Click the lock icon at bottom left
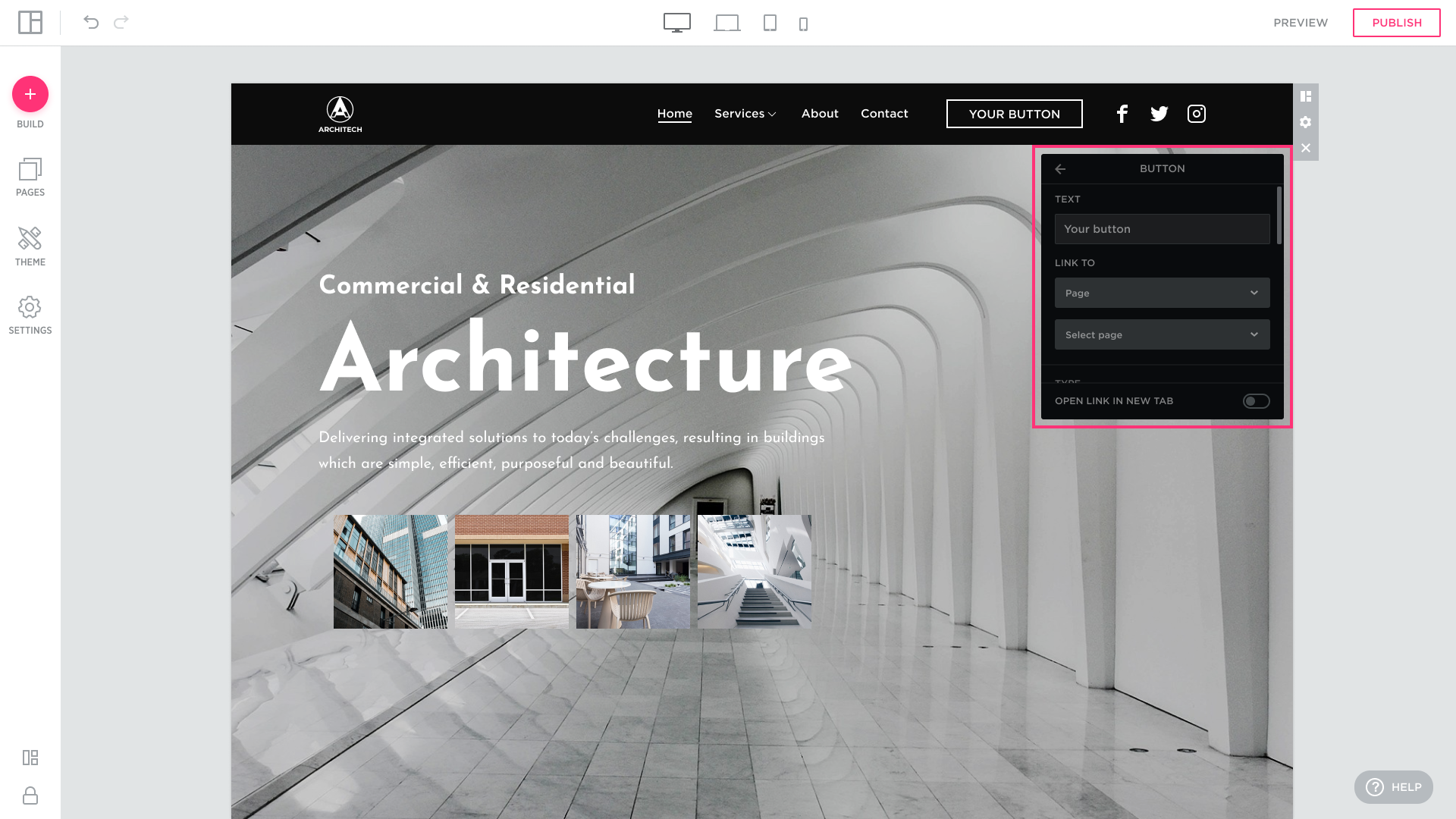 point(30,795)
